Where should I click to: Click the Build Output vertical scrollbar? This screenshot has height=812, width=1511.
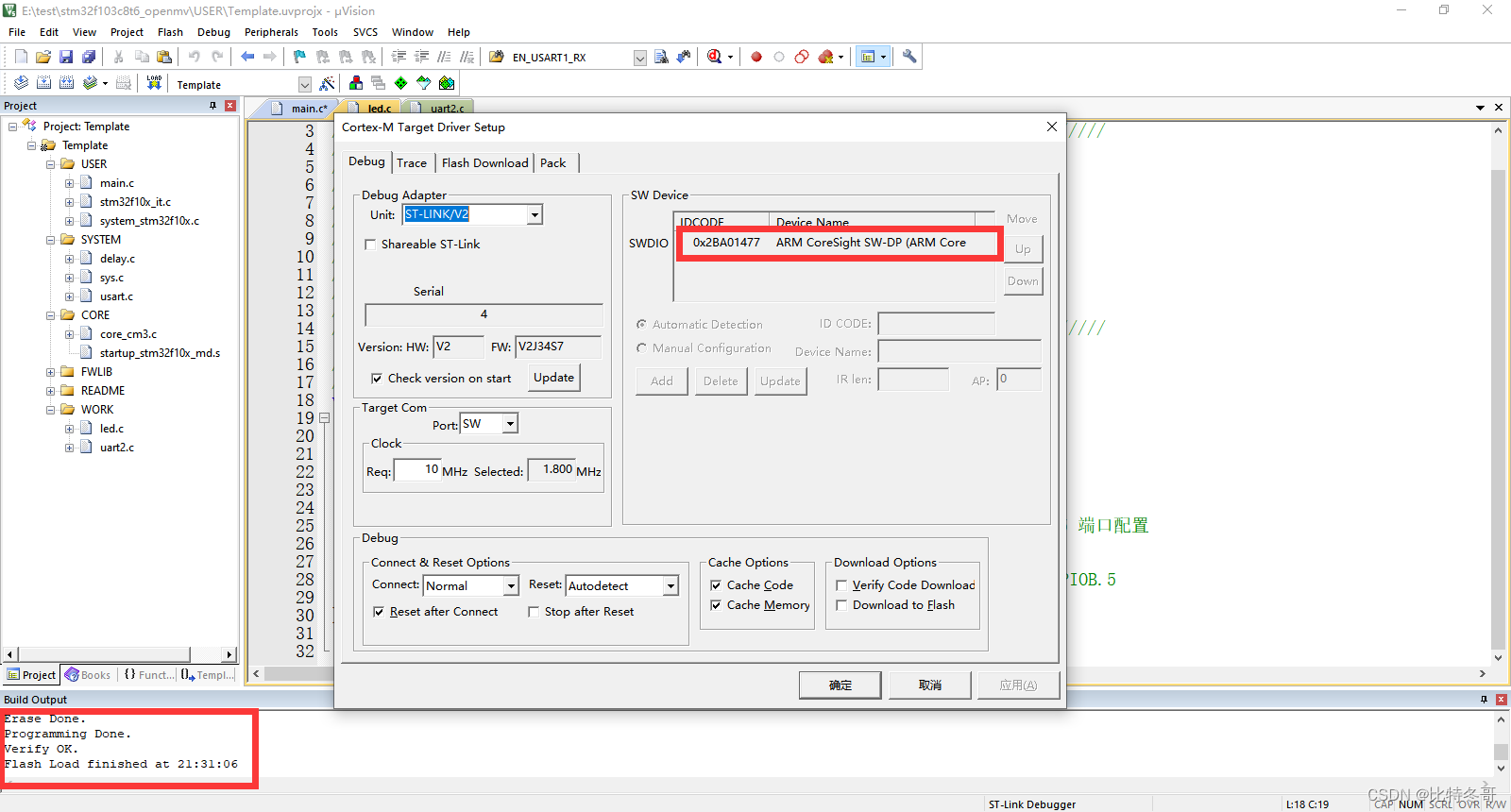pos(1501,744)
